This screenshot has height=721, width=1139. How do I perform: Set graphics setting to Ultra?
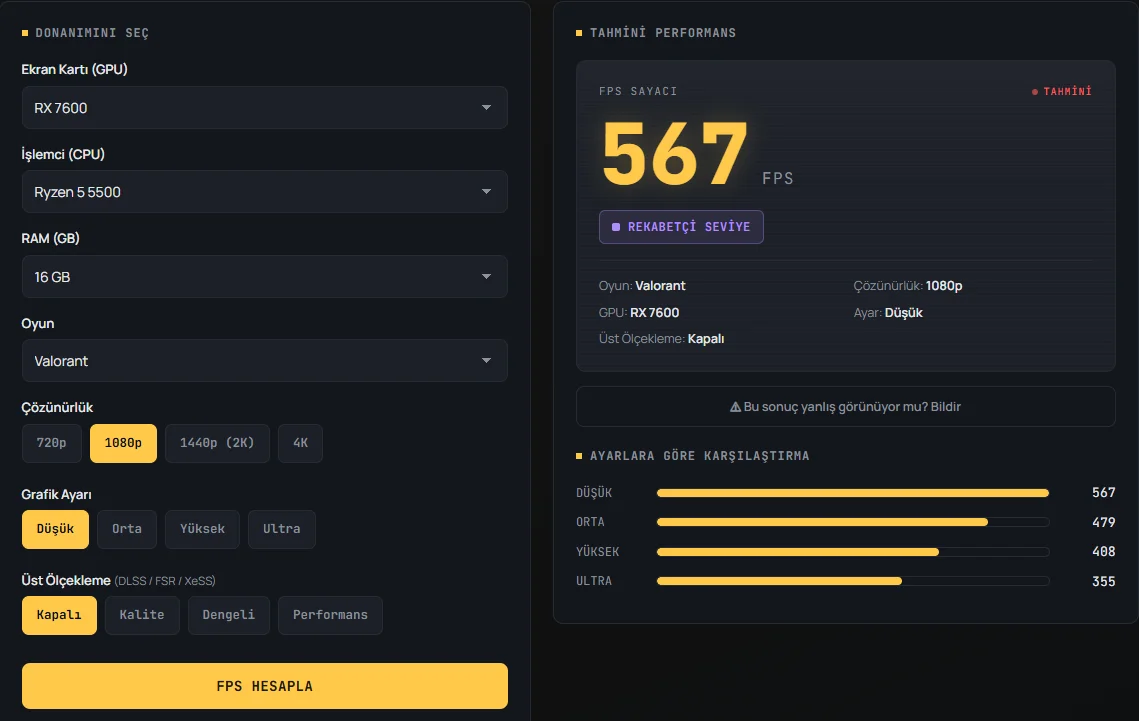[x=282, y=529]
